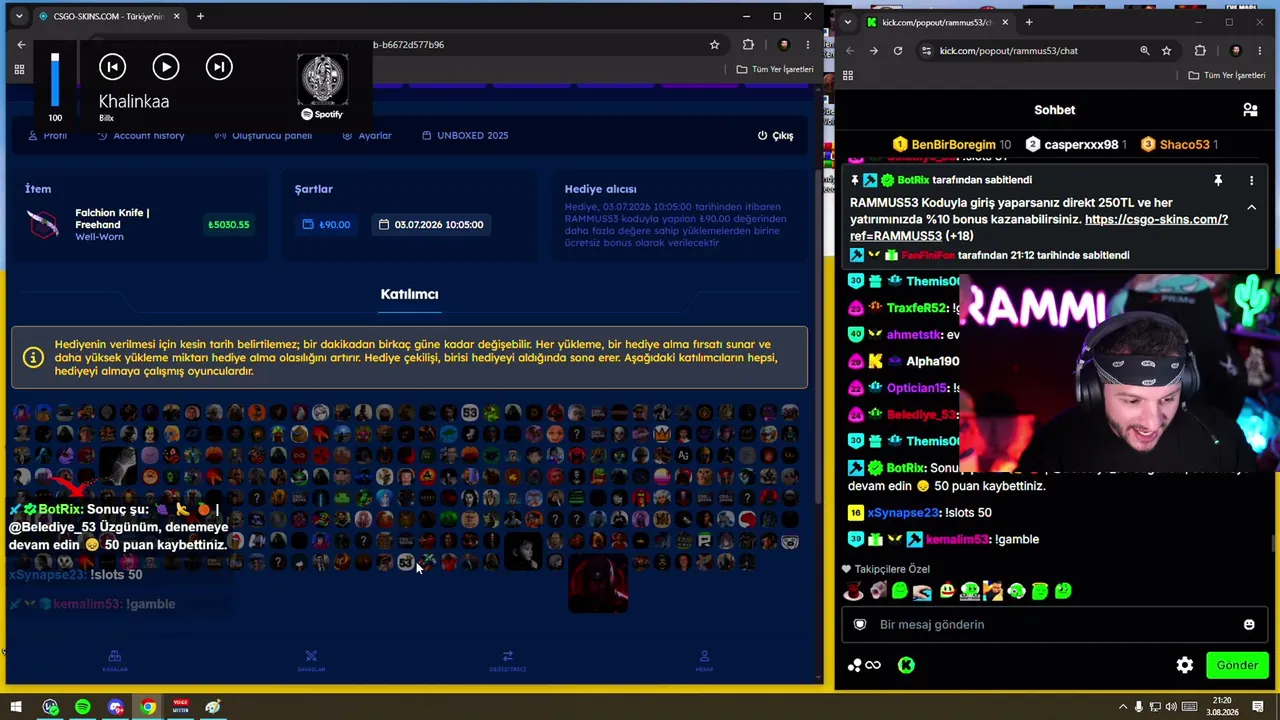Open the exchange arrows in bottom navigation
The width and height of the screenshot is (1280, 720).
508,660
